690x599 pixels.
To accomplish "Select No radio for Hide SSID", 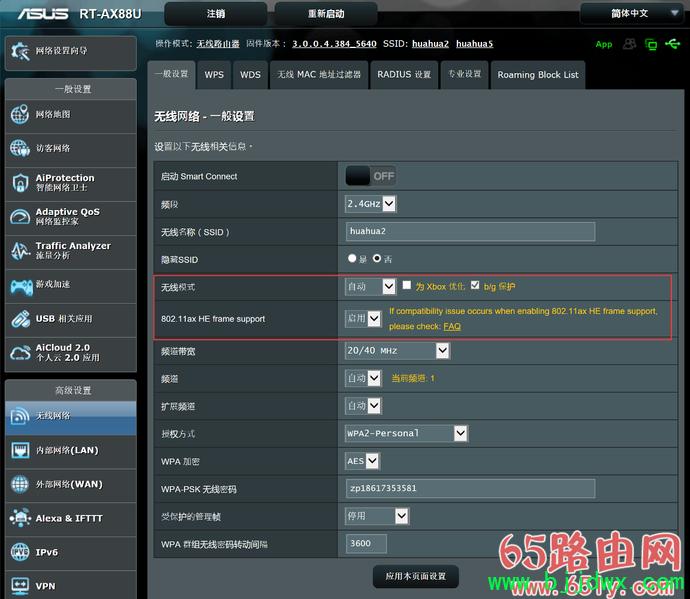I will pos(377,258).
